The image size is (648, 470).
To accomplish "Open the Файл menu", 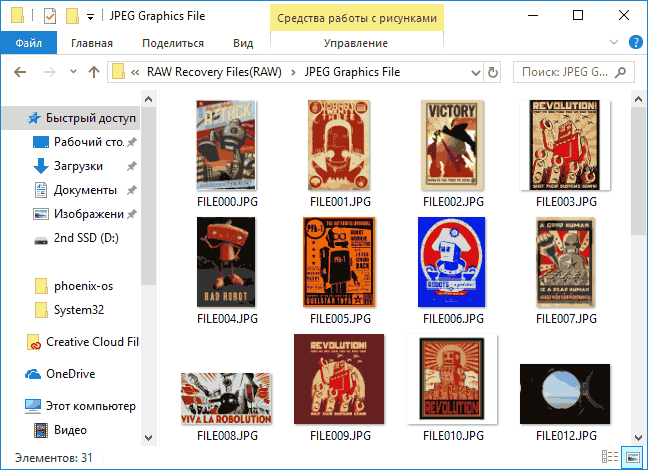I will click(x=29, y=43).
